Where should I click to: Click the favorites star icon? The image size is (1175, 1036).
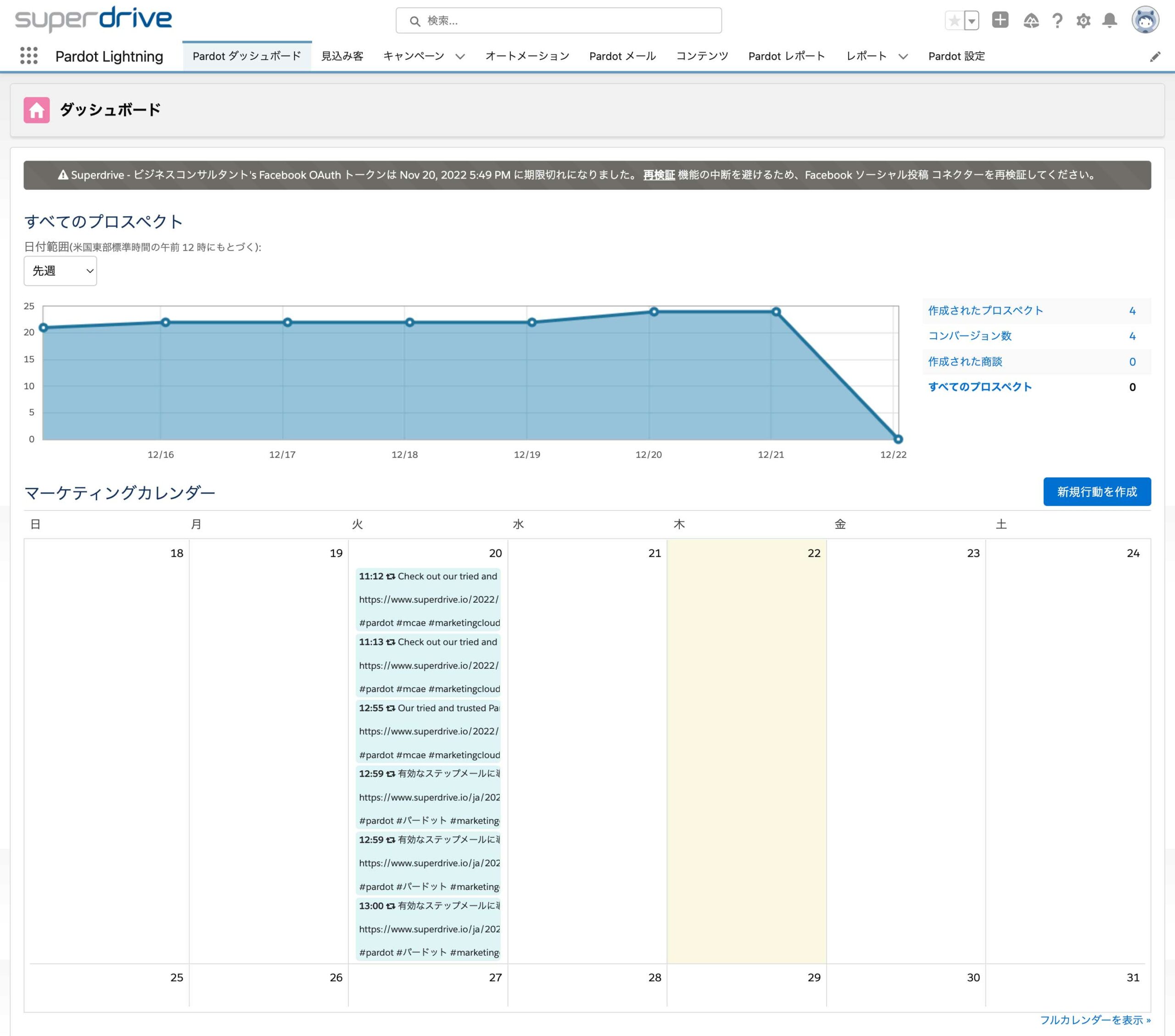point(954,21)
